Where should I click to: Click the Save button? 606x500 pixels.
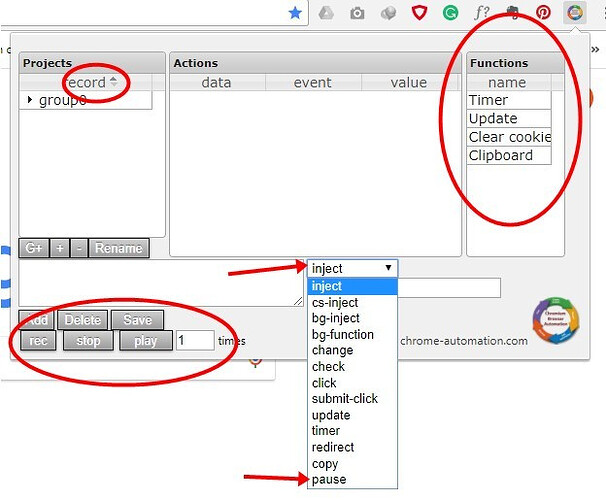(138, 320)
